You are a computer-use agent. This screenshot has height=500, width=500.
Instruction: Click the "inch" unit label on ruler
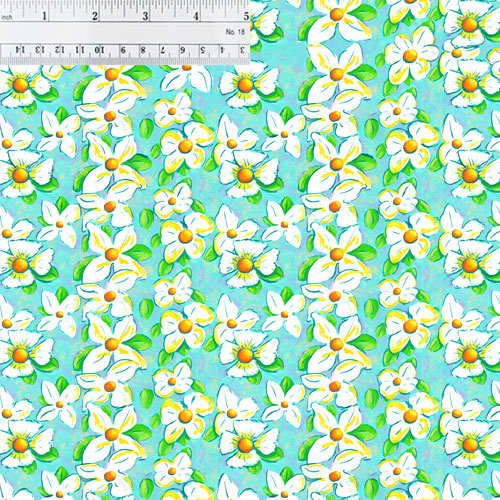tap(6, 17)
